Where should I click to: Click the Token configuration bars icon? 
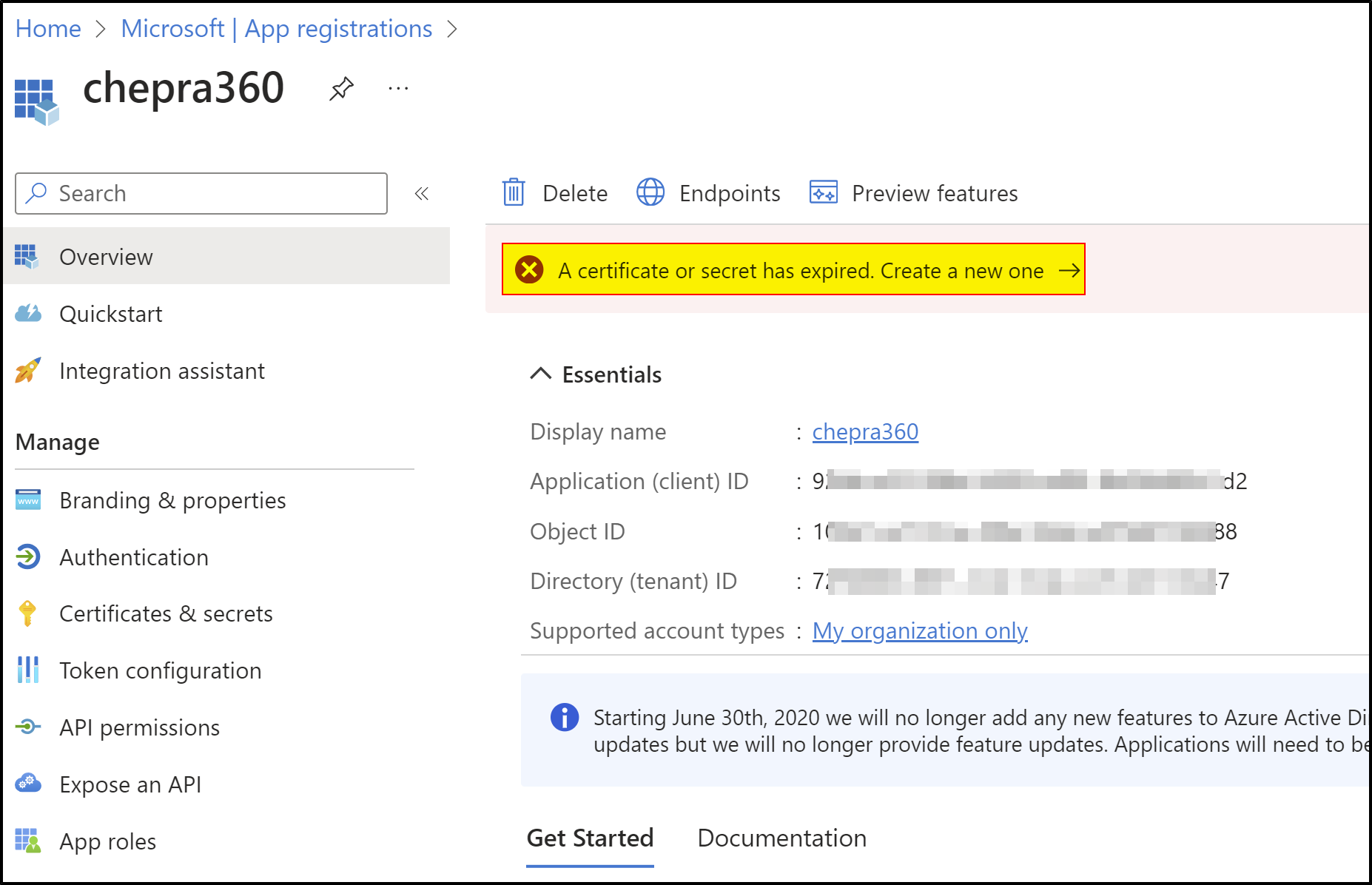point(27,670)
